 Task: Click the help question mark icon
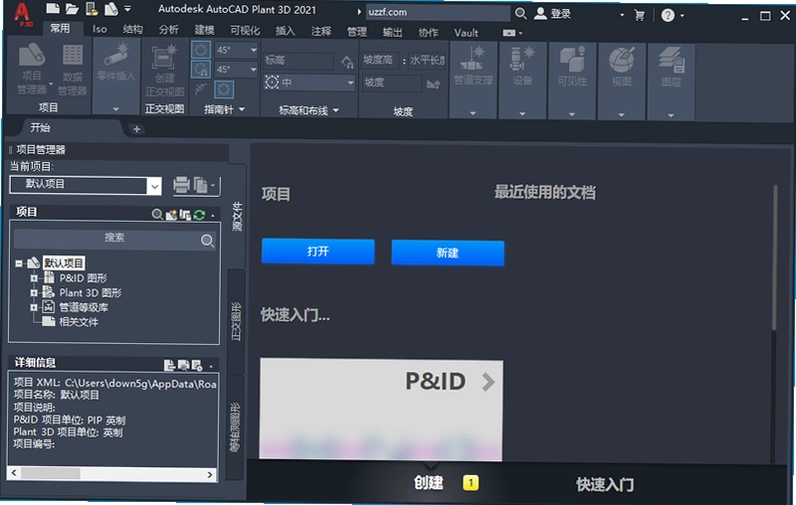(668, 15)
